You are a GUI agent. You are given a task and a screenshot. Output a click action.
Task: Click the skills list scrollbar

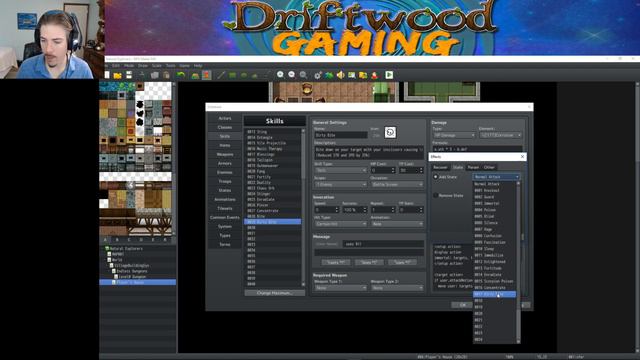(303, 207)
